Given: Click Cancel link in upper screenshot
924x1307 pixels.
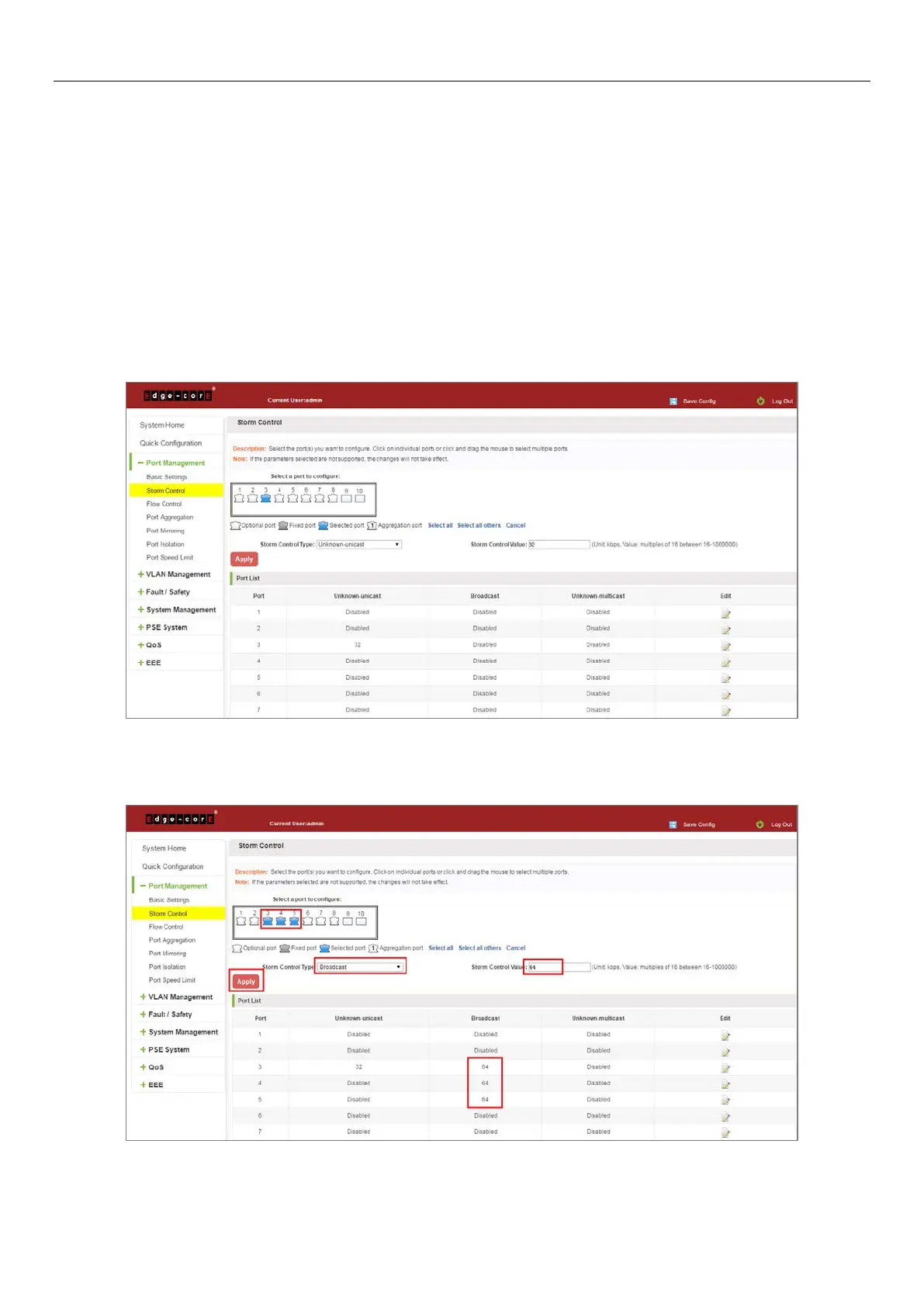Looking at the screenshot, I should (x=516, y=525).
